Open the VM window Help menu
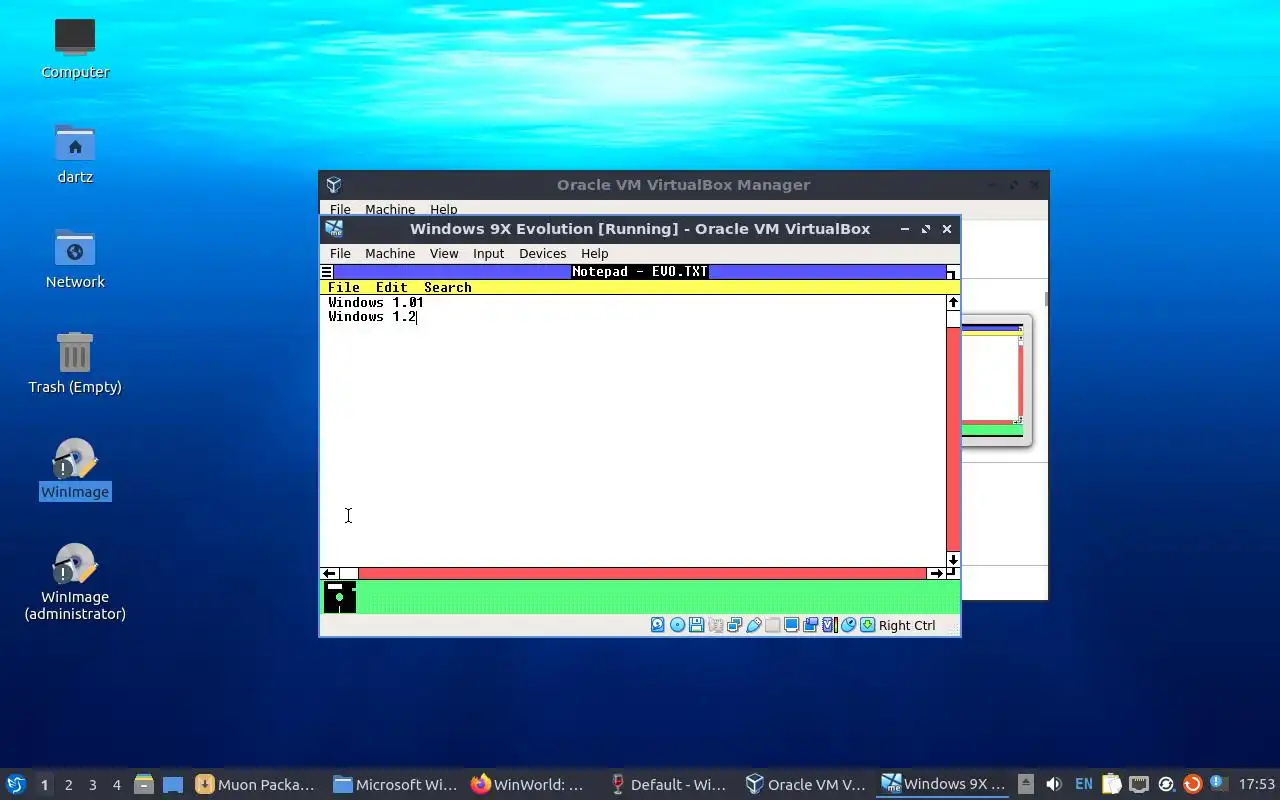The height and width of the screenshot is (800, 1280). click(594, 253)
